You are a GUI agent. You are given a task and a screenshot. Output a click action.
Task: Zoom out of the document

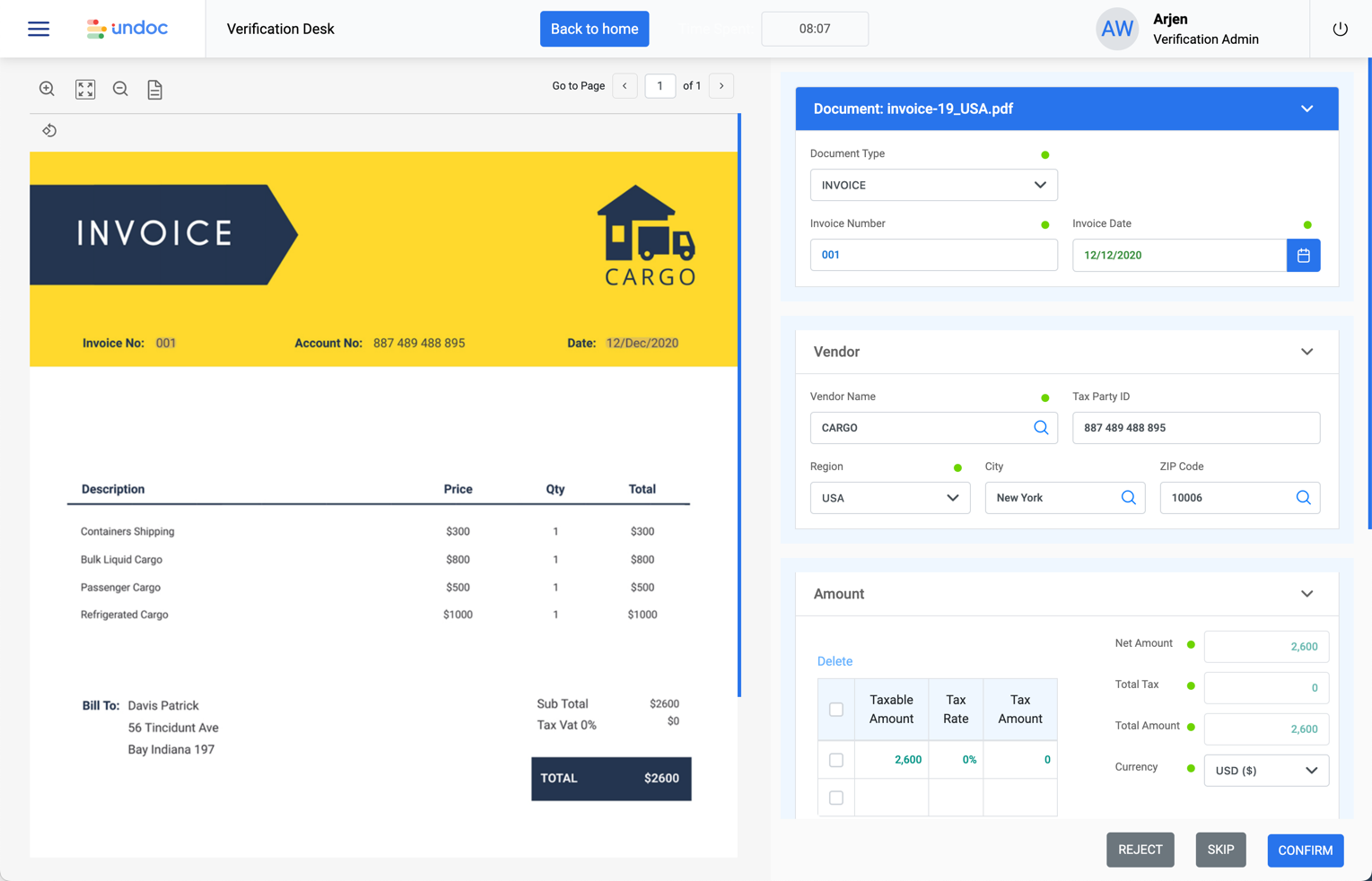point(120,89)
